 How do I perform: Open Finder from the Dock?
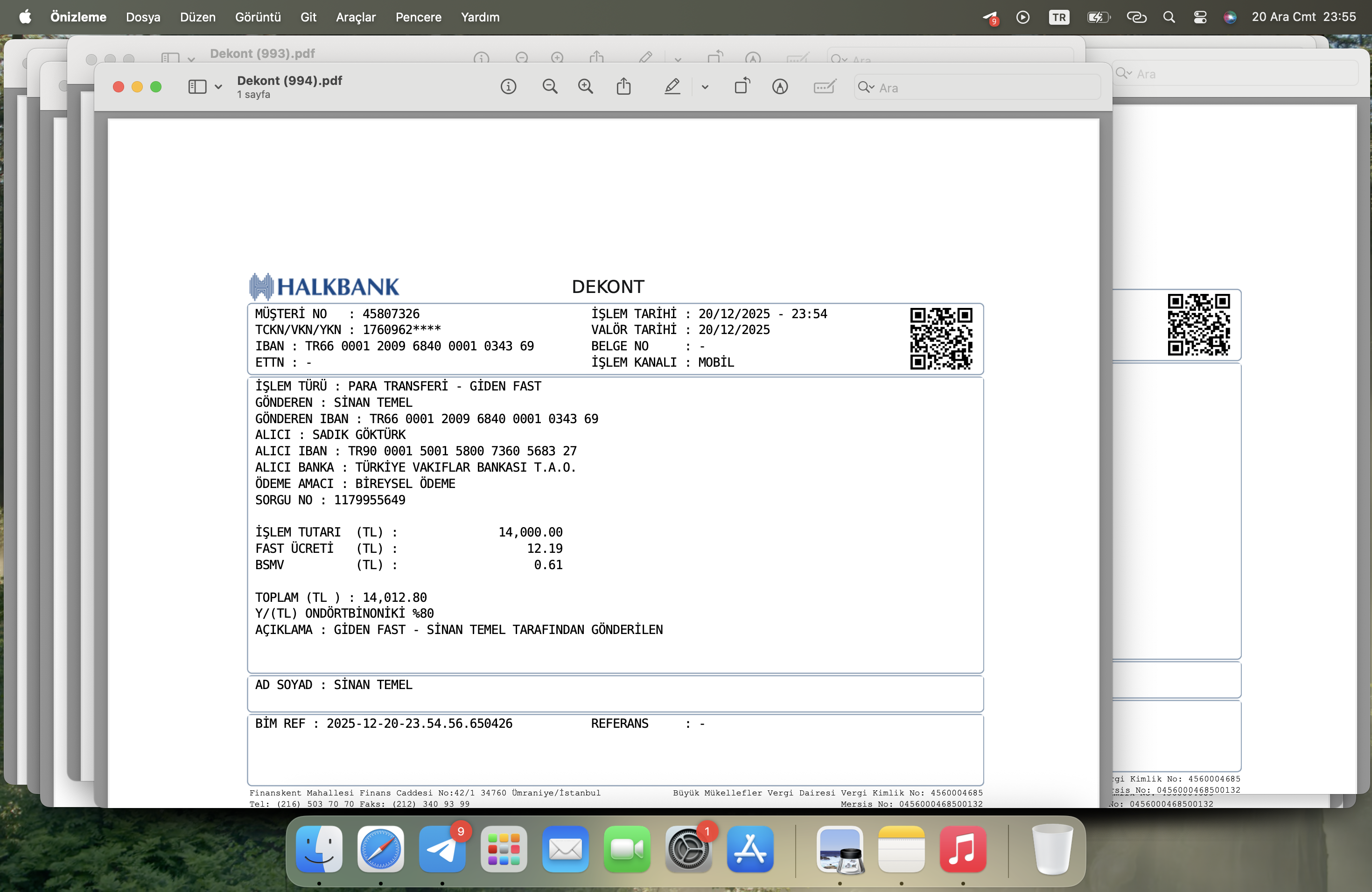319,849
